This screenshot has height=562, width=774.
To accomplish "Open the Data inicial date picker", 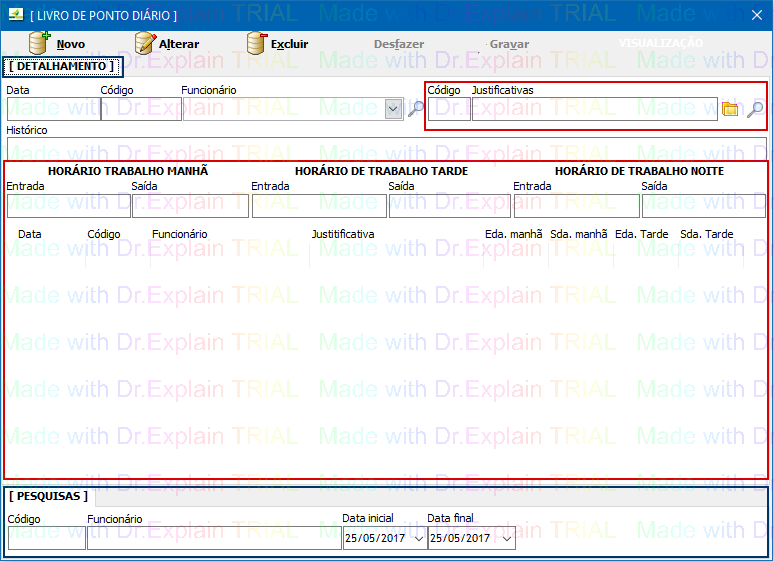I will coord(418,538).
